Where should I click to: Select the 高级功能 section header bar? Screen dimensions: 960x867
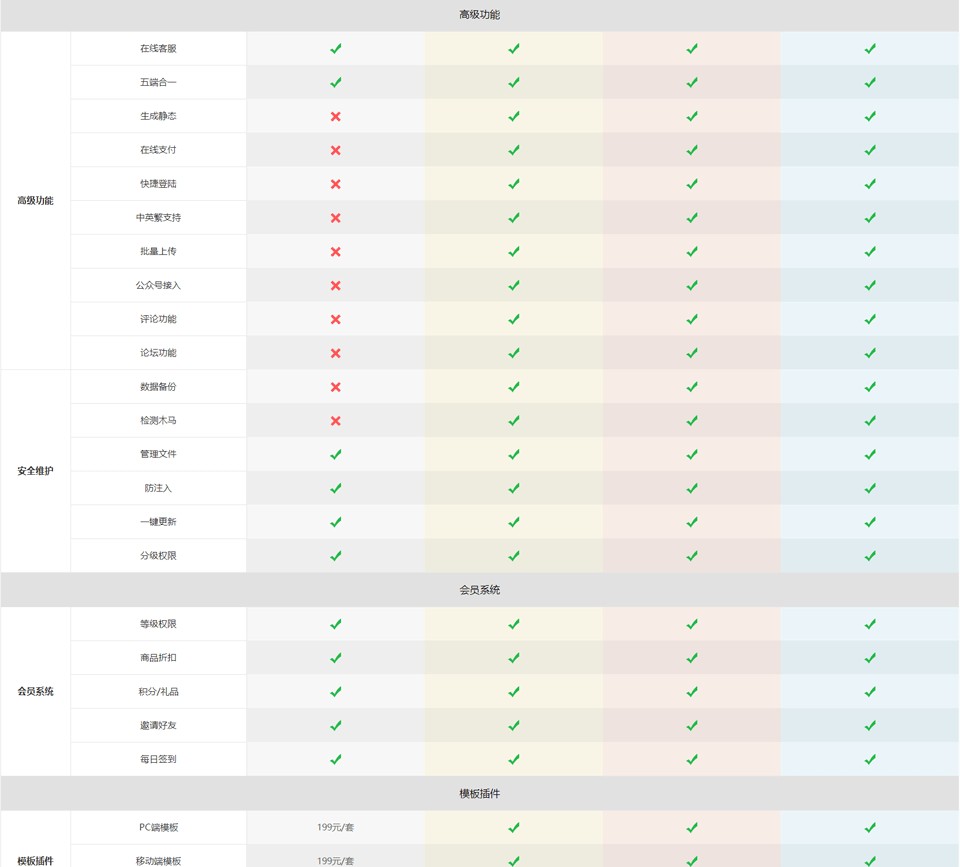click(480, 15)
